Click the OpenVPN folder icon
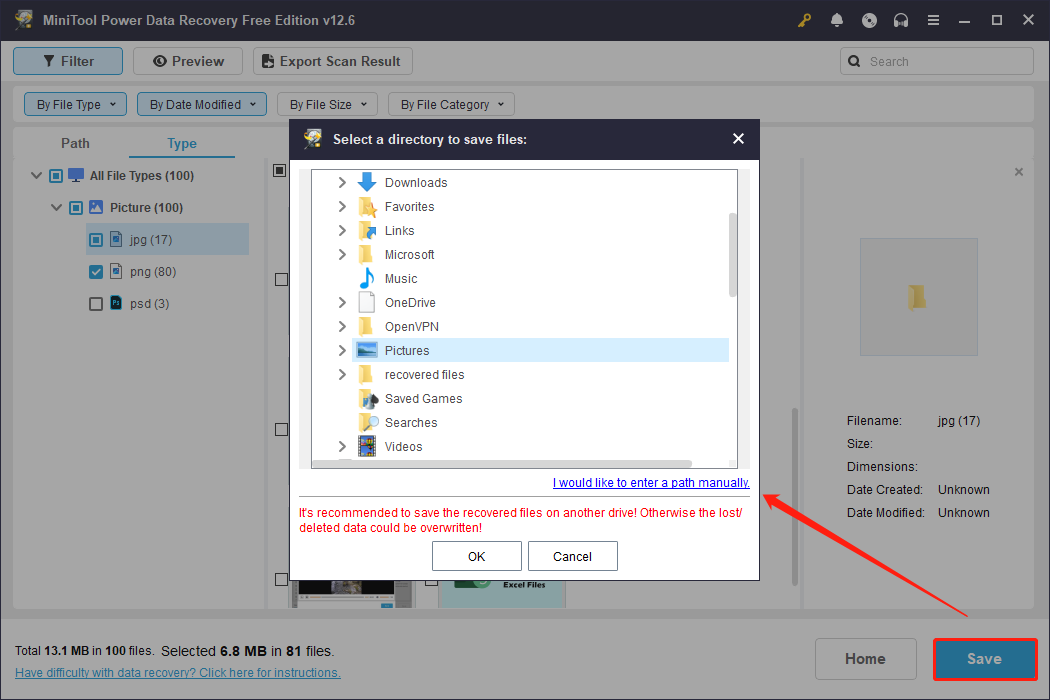Image resolution: width=1050 pixels, height=700 pixels. click(x=366, y=326)
